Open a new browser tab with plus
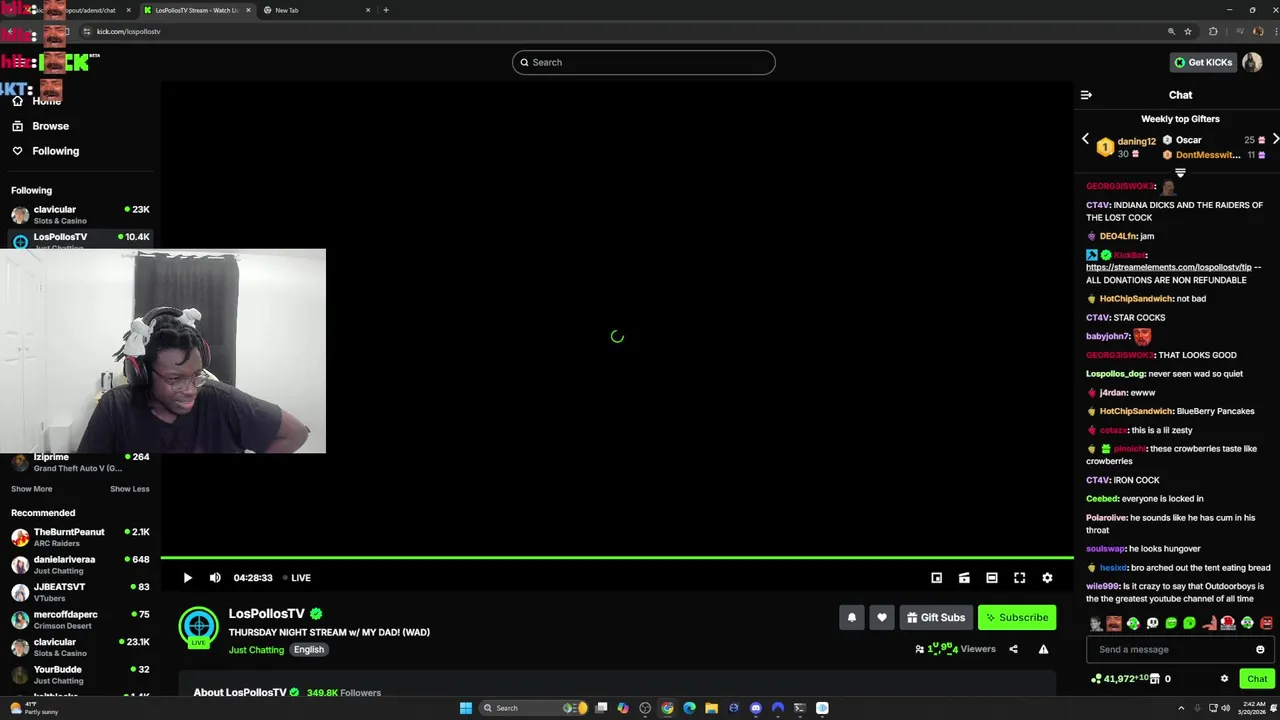The image size is (1280, 720). pyautogui.click(x=386, y=10)
